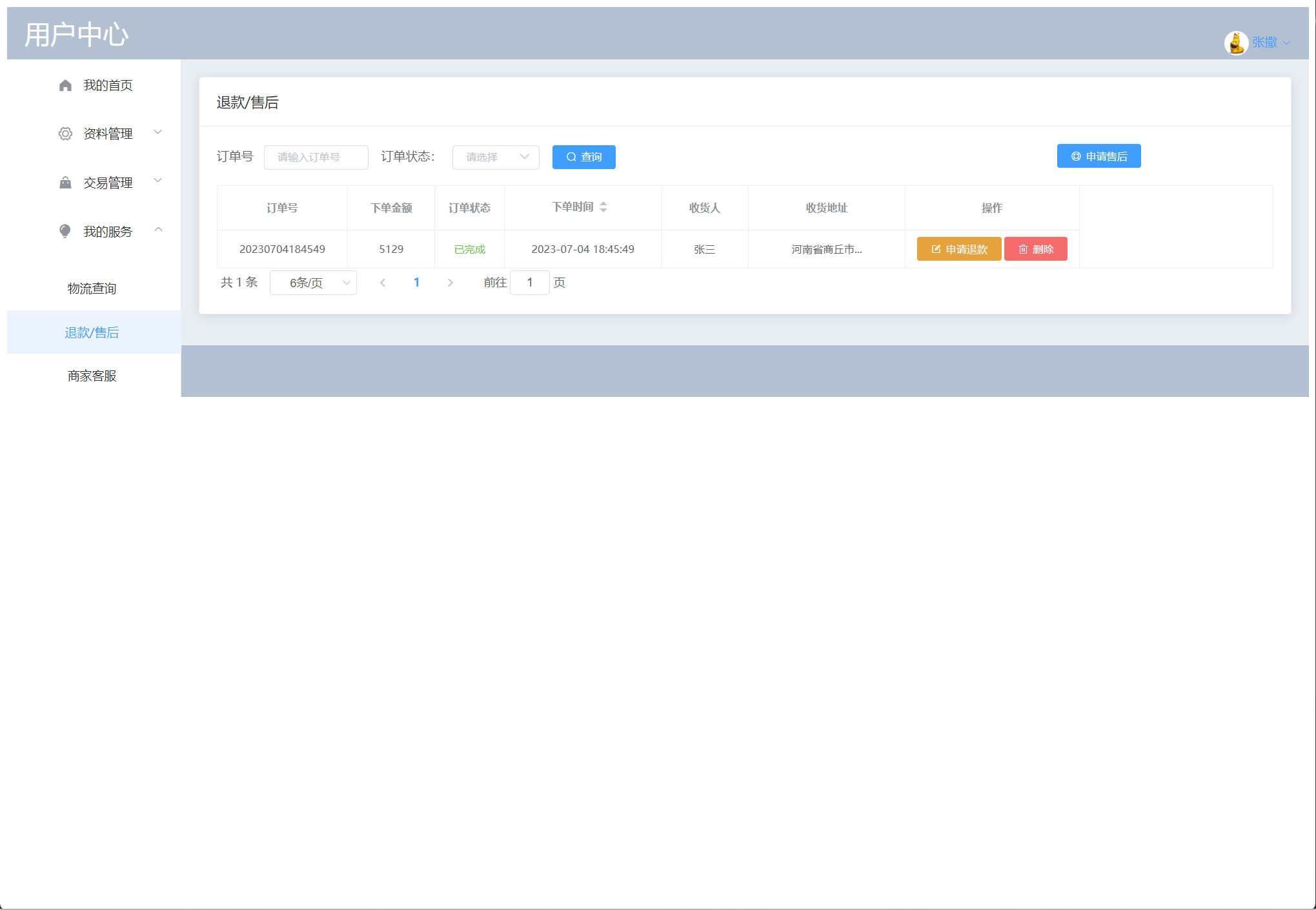Go to the next page arrow

tap(450, 283)
